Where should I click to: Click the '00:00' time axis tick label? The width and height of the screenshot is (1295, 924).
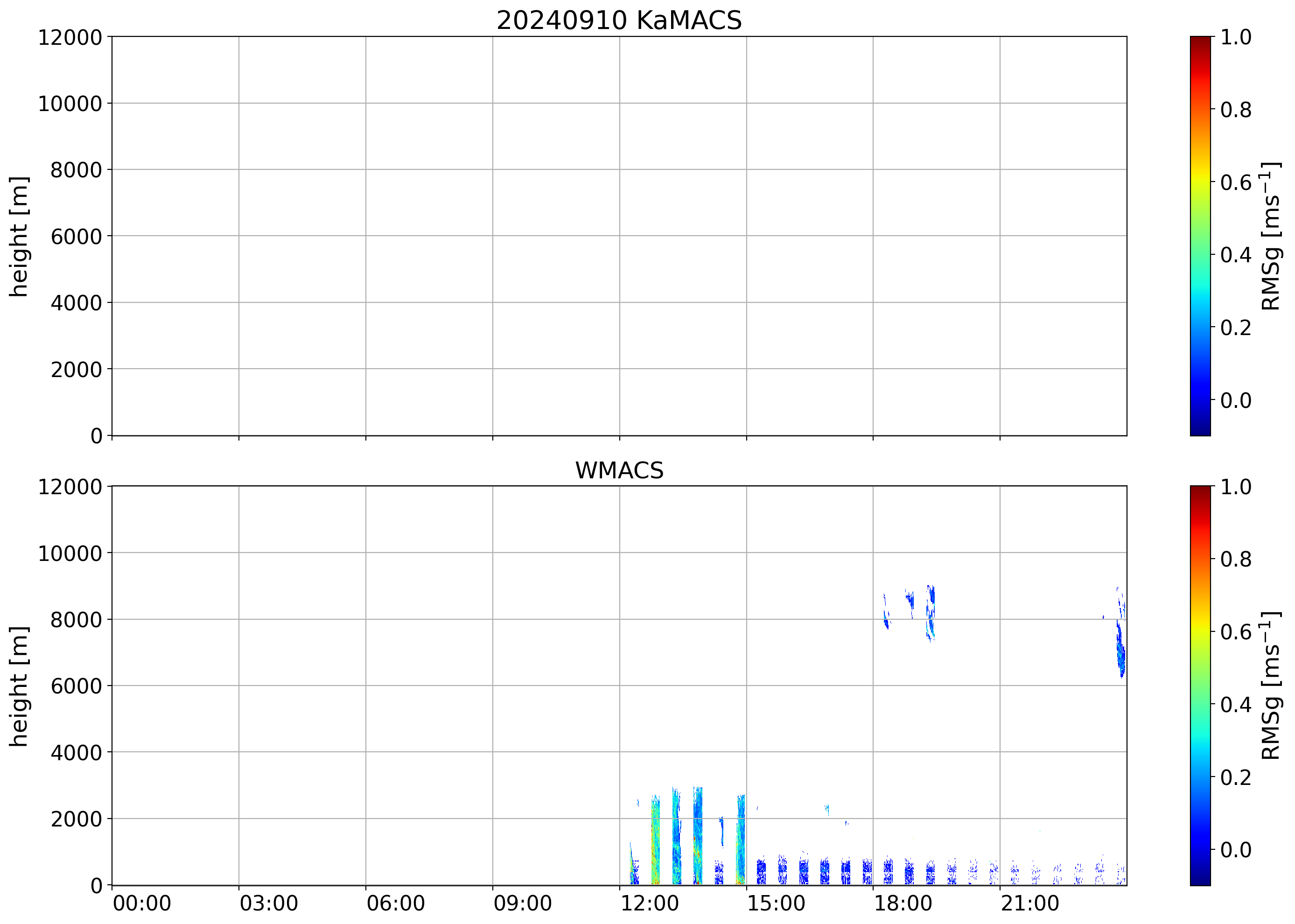[142, 903]
